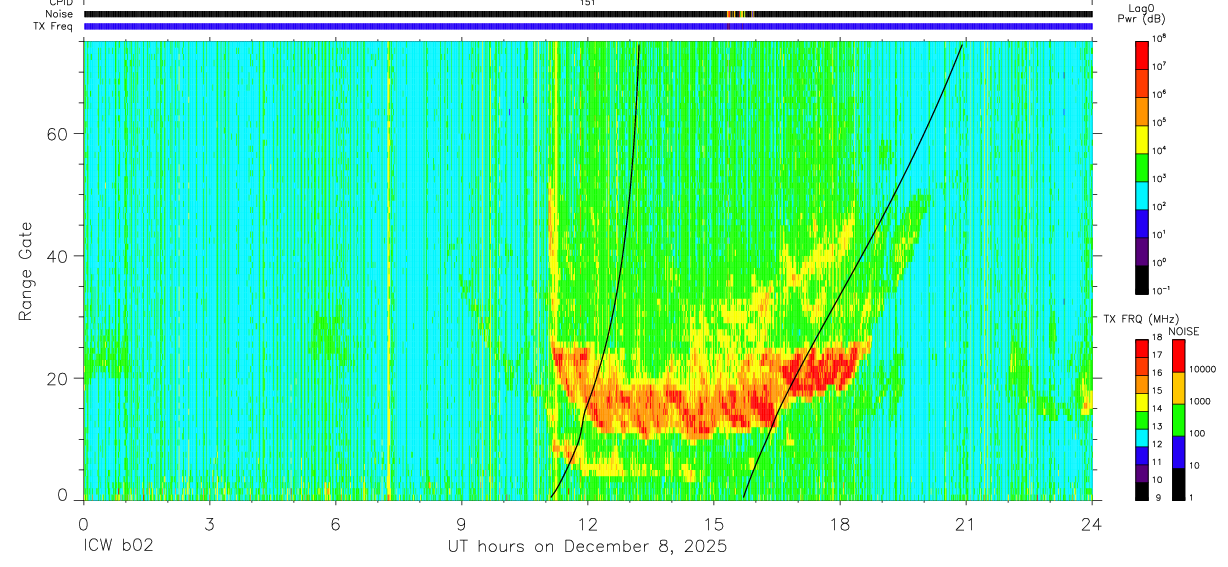This screenshot has height=567, width=1228.
Task: Click the blue TX Freq strip above plot
Action: coord(587,26)
